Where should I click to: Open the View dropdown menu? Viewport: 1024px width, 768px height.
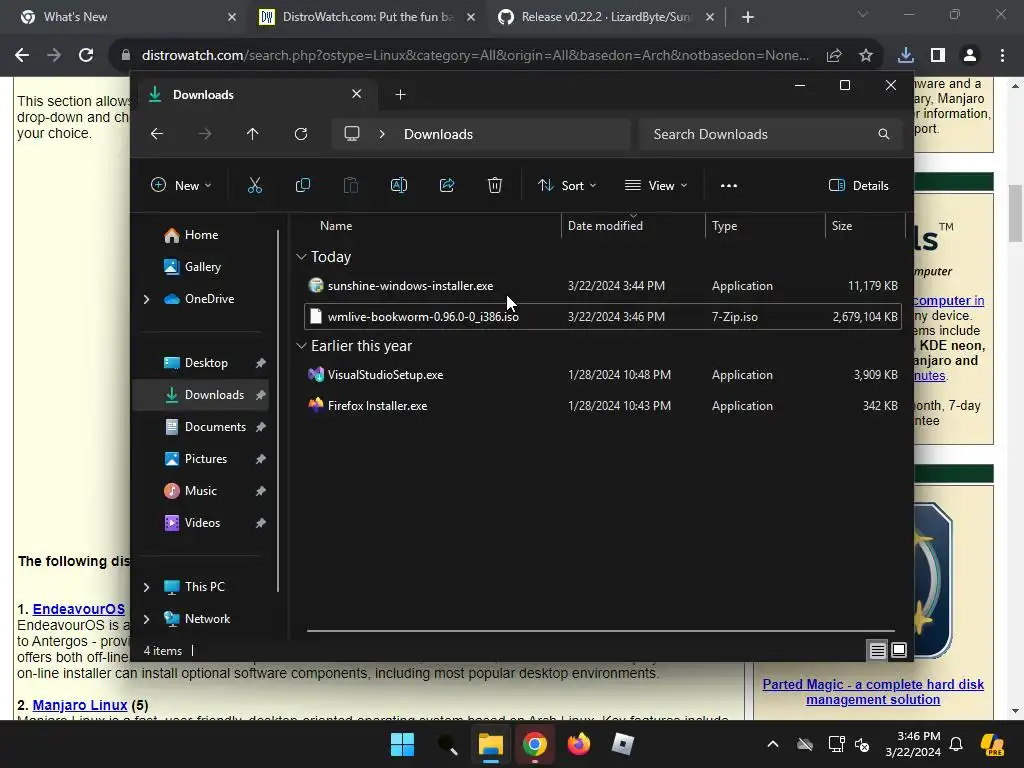[656, 185]
